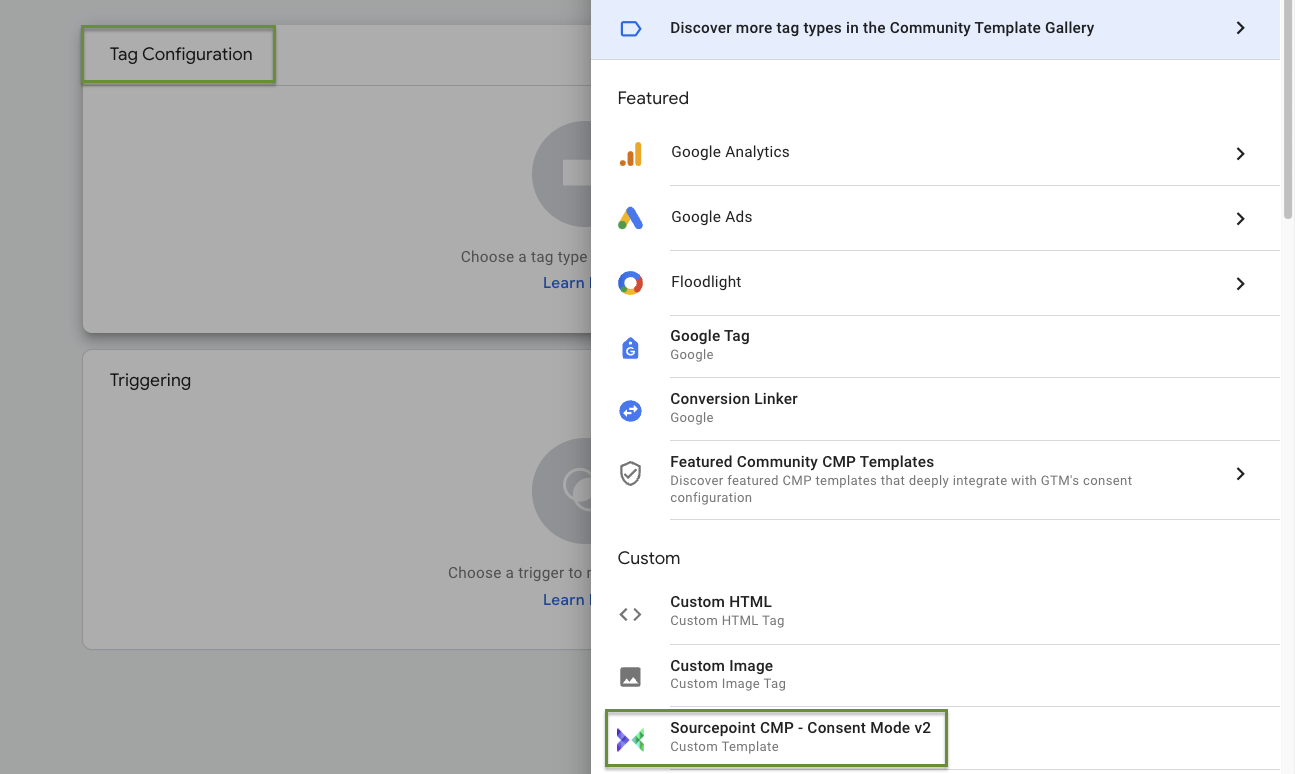The image size is (1295, 774).
Task: Click Discover more tag types banner text
Action: [882, 28]
